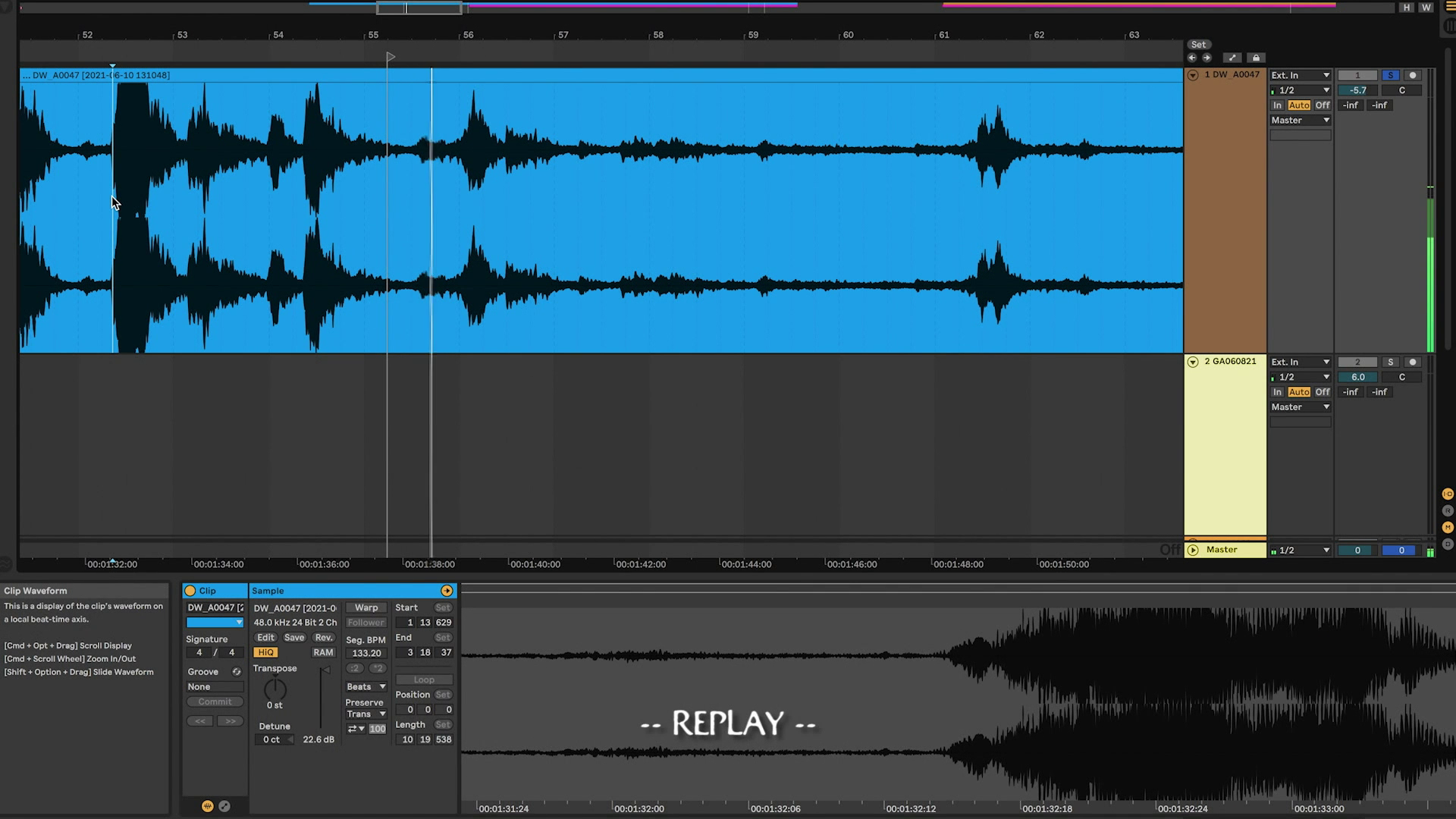Click the Rev. reverse sample button
The image size is (1456, 819).
(x=324, y=638)
